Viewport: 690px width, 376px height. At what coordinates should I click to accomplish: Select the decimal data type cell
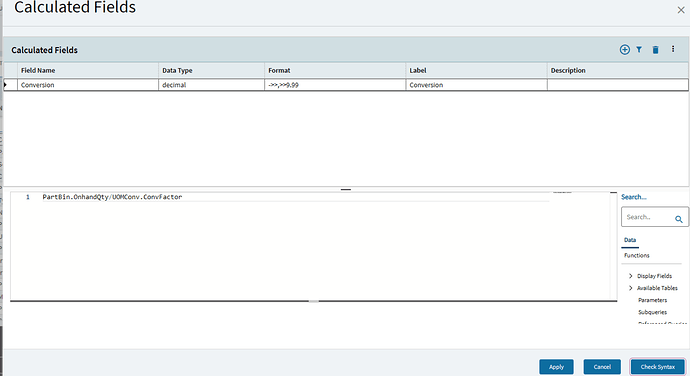point(211,85)
